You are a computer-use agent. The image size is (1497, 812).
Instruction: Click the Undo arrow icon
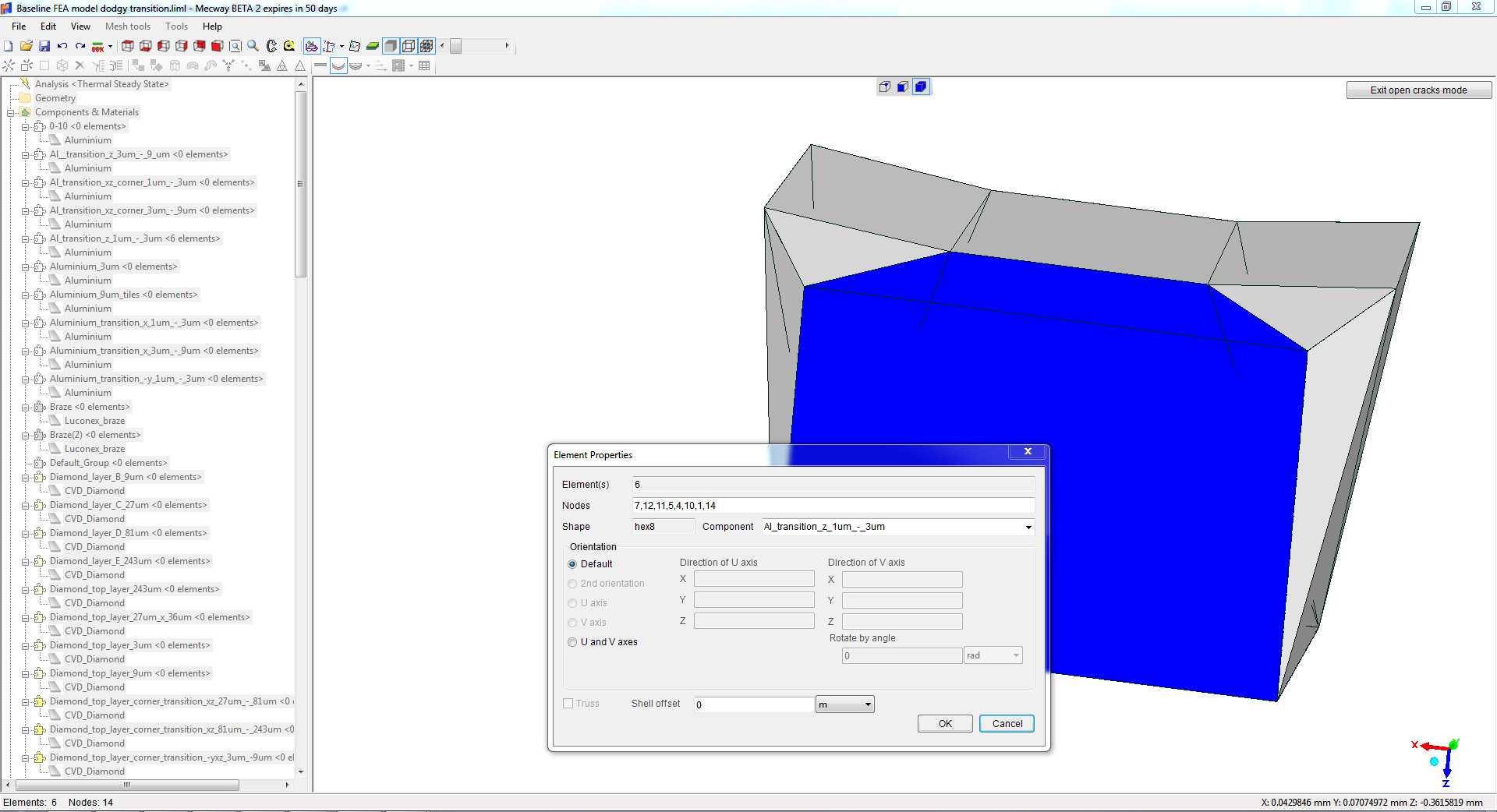pyautogui.click(x=62, y=46)
